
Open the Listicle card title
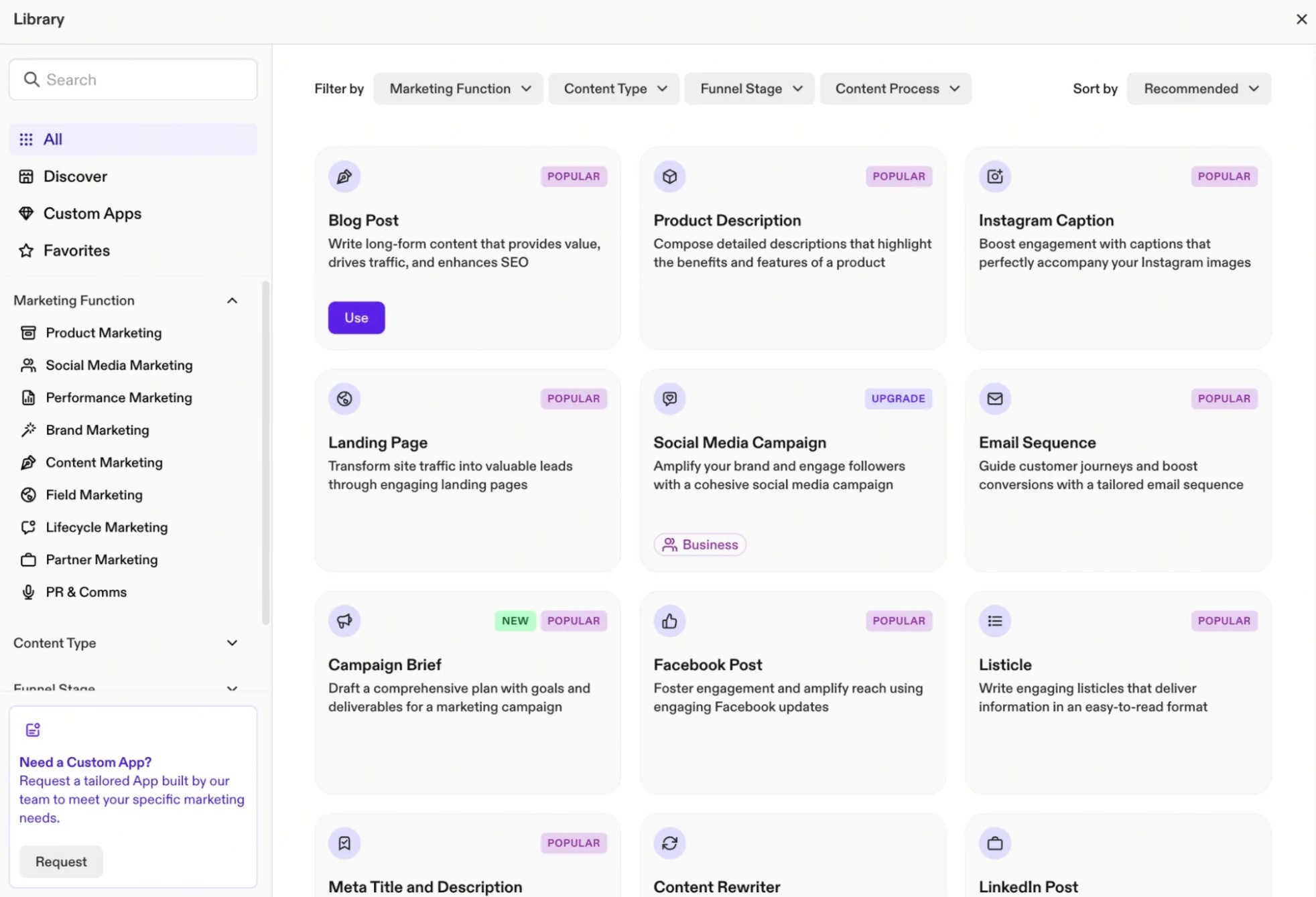[1005, 665]
